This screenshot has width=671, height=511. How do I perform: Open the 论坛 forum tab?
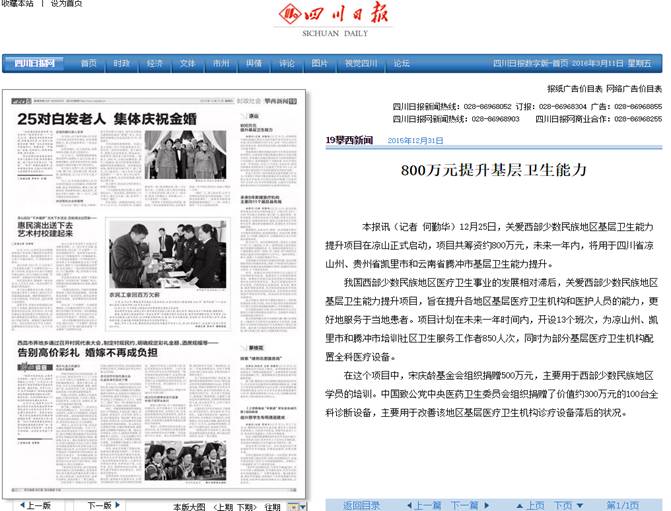(x=401, y=63)
